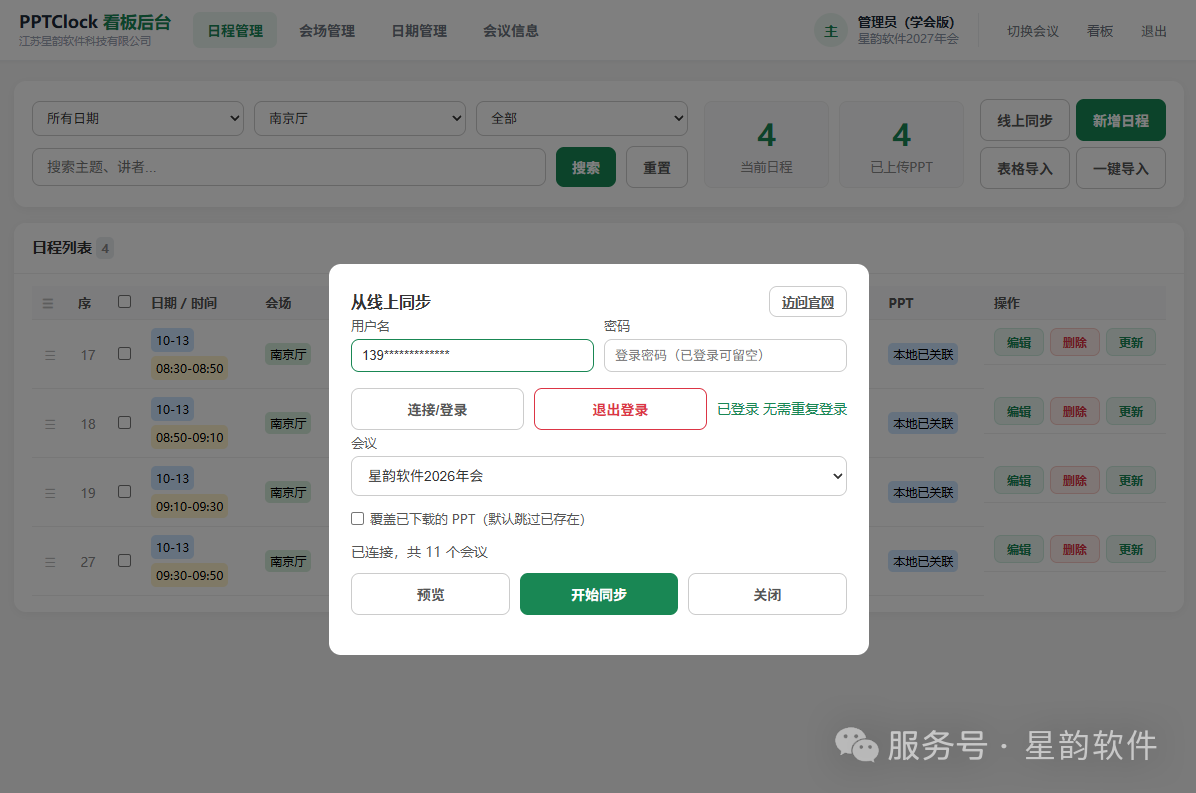Toggle the select-all checkbox in the table header
The width and height of the screenshot is (1196, 793).
[x=124, y=302]
